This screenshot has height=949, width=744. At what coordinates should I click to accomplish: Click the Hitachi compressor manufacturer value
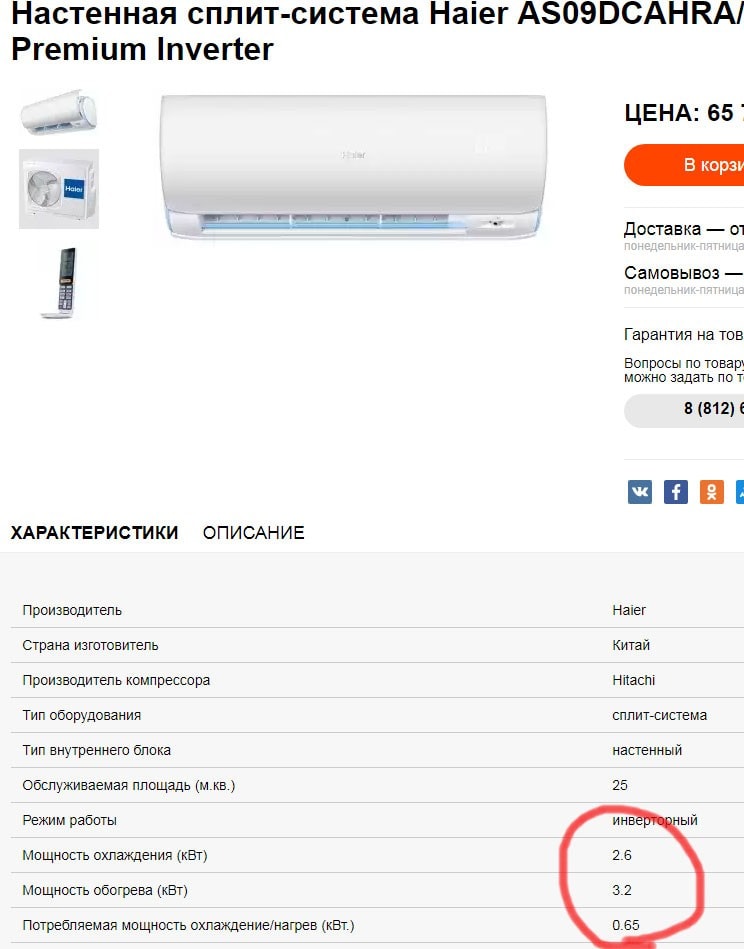(x=634, y=680)
